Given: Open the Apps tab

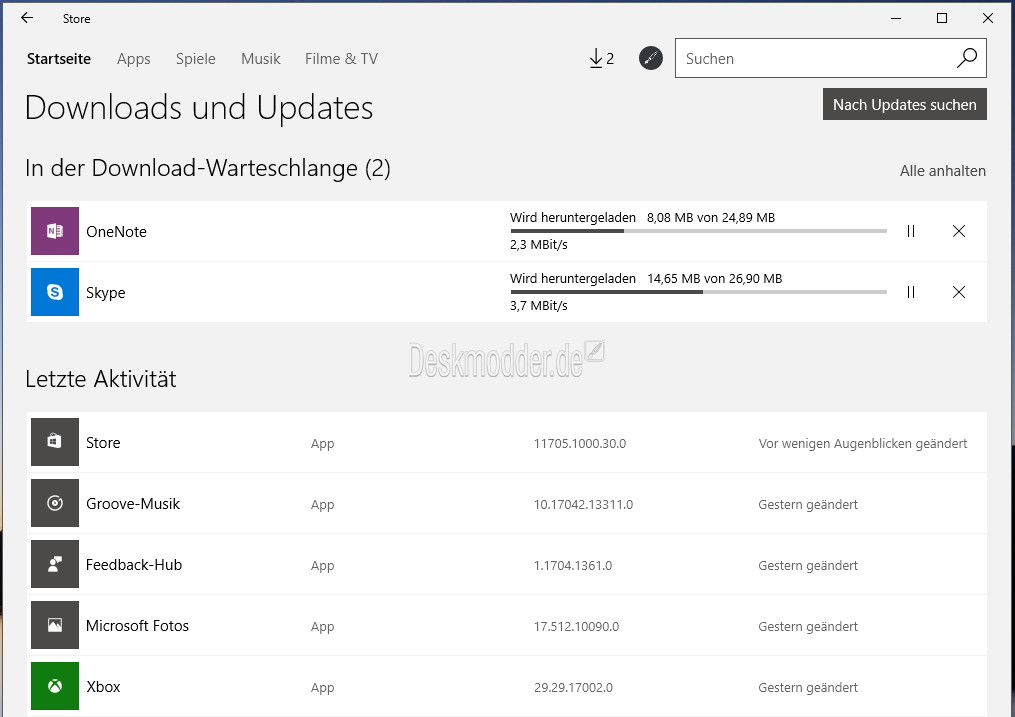Looking at the screenshot, I should point(134,59).
